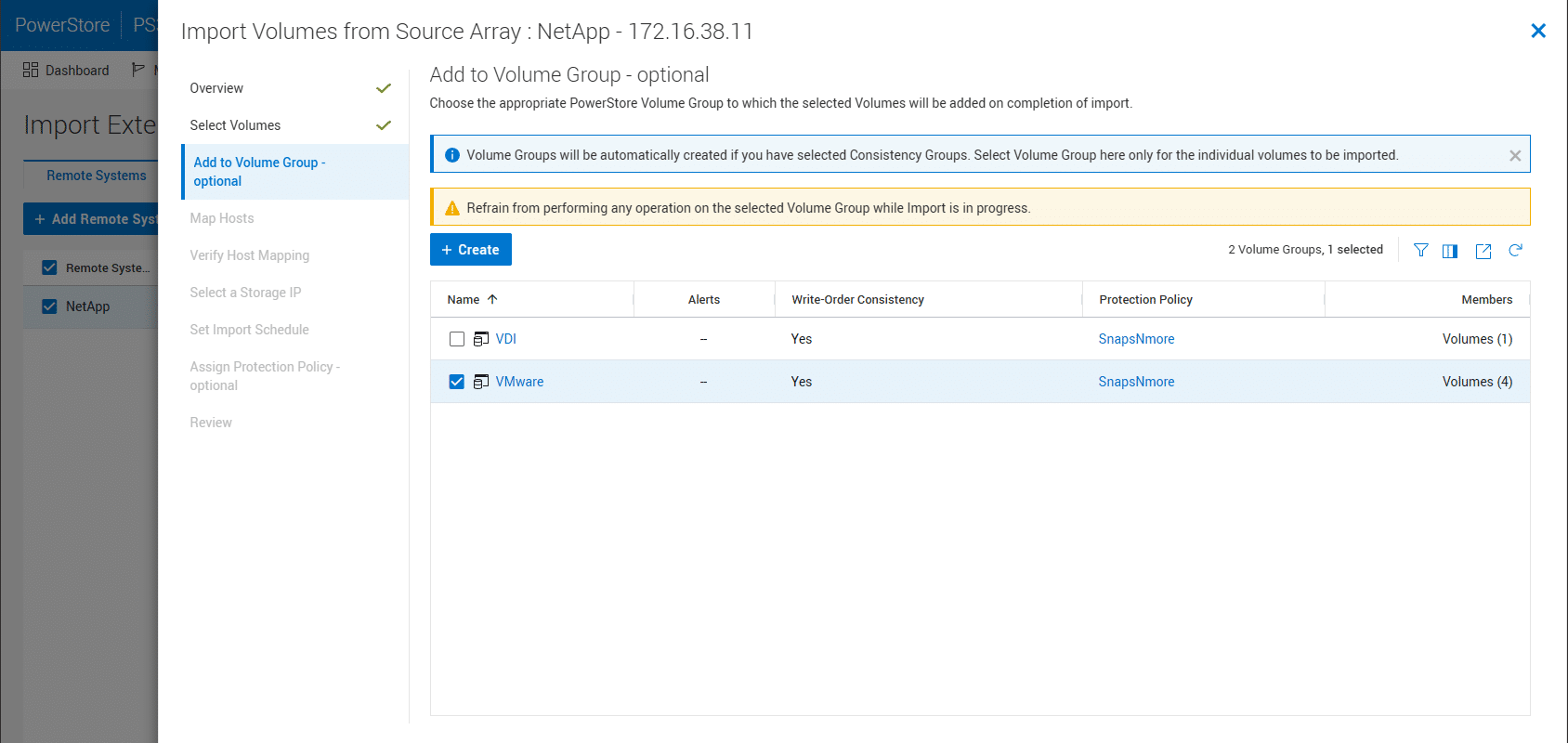Go to the Select Volumes wizard step
1568x743 pixels.
tap(235, 125)
